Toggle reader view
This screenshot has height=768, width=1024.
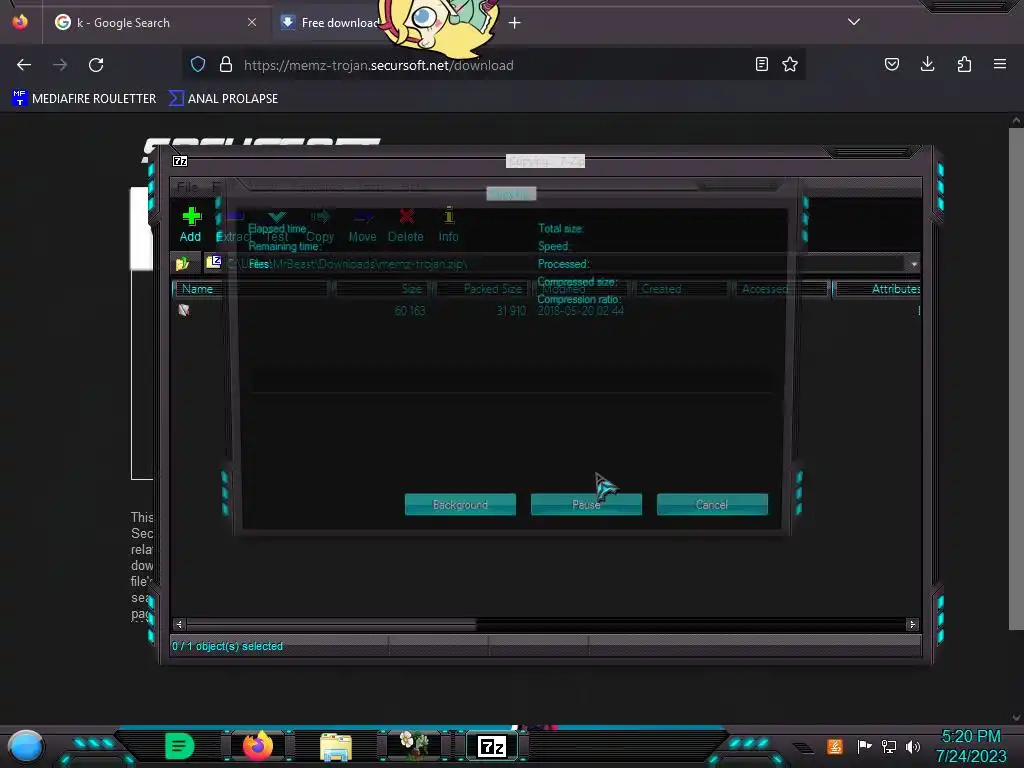click(x=761, y=64)
